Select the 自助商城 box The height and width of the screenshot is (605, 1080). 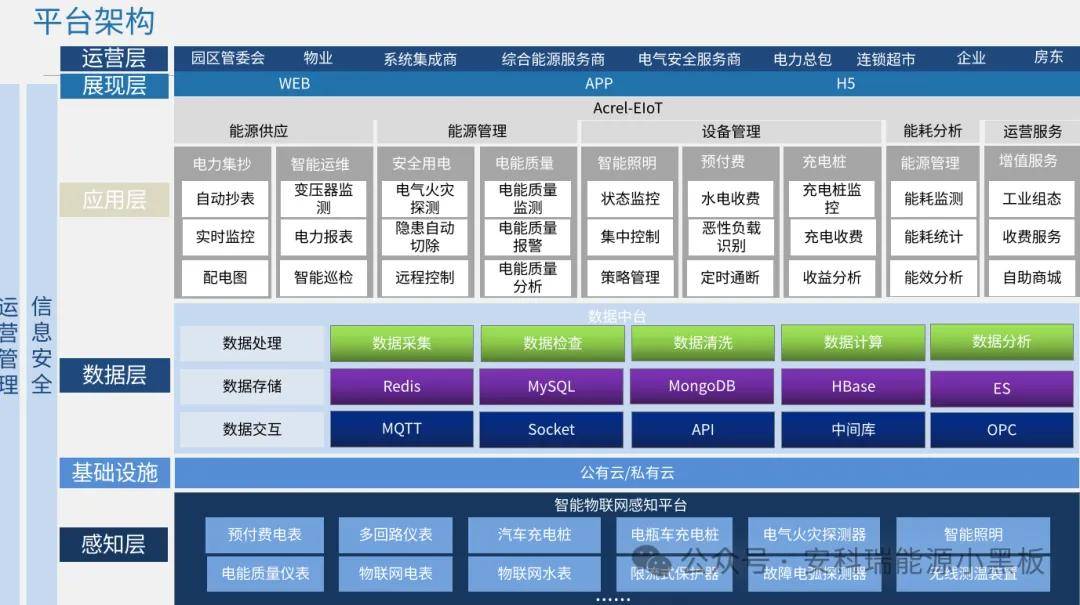[x=1032, y=277]
